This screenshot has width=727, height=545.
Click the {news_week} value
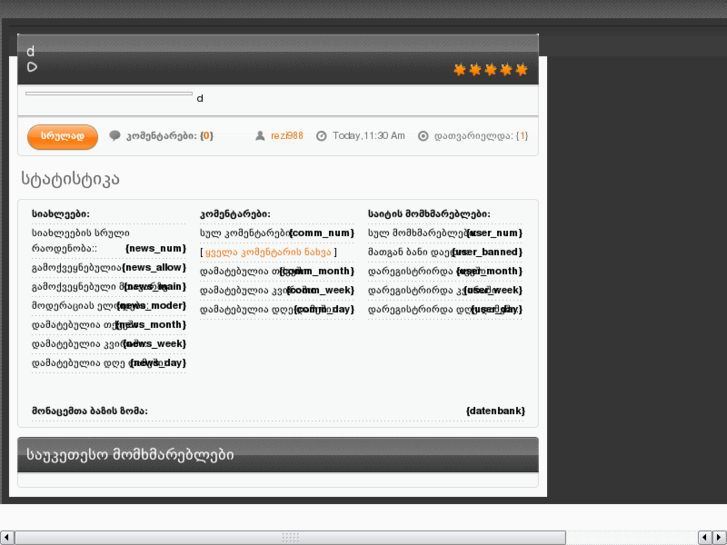pos(154,344)
